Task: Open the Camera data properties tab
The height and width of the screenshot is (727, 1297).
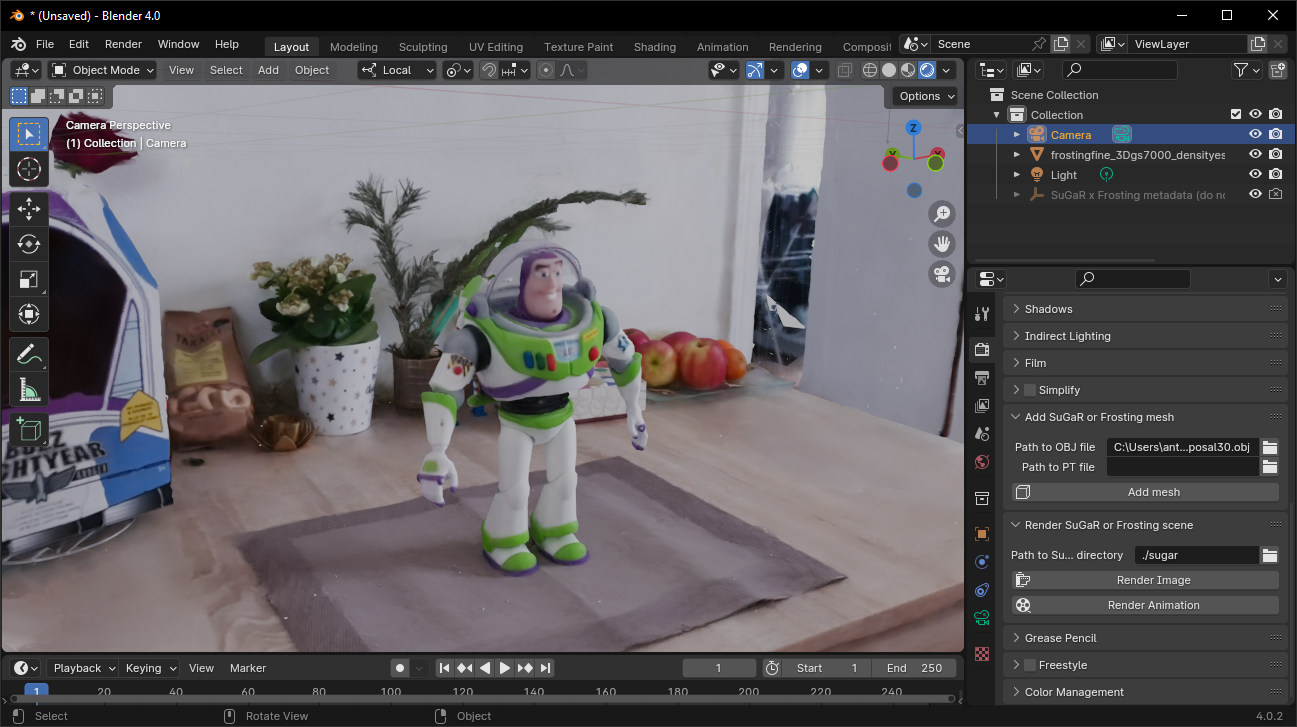Action: [x=982, y=618]
